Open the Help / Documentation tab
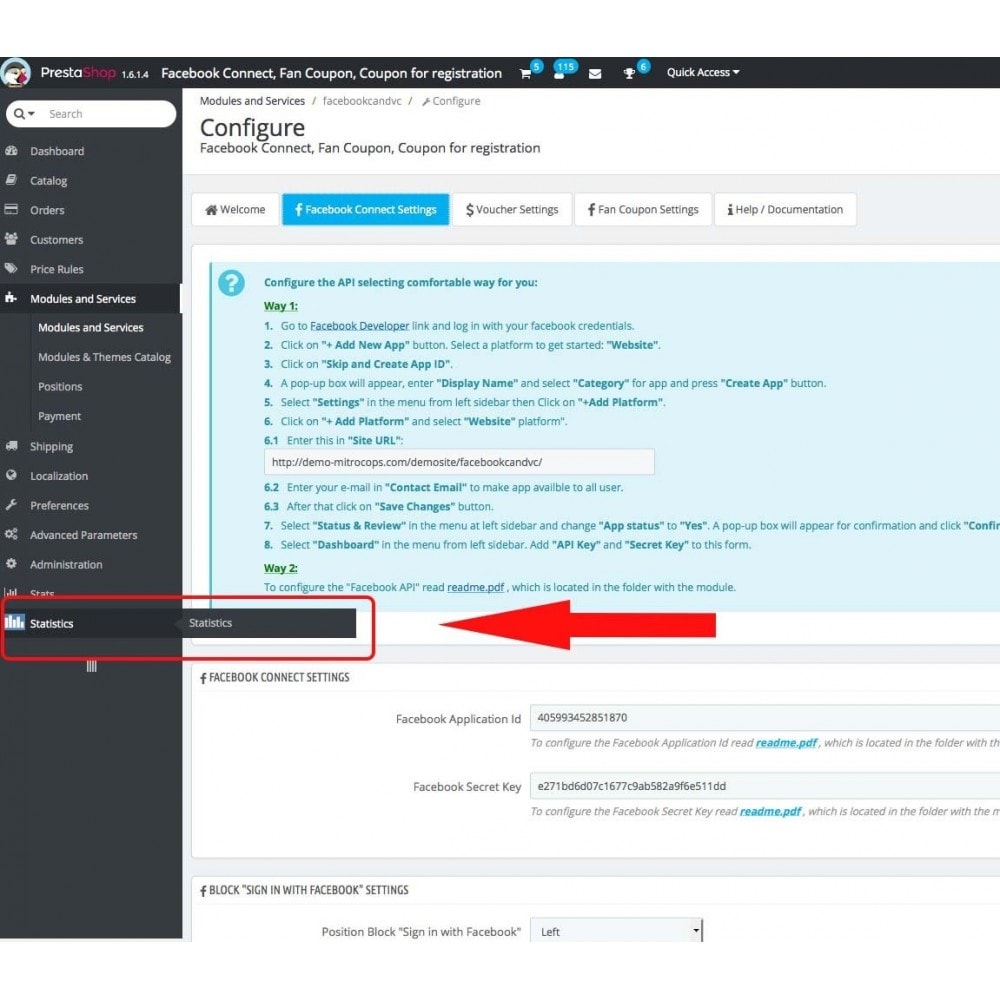Screen dimensions: 1000x1000 pyautogui.click(x=785, y=209)
